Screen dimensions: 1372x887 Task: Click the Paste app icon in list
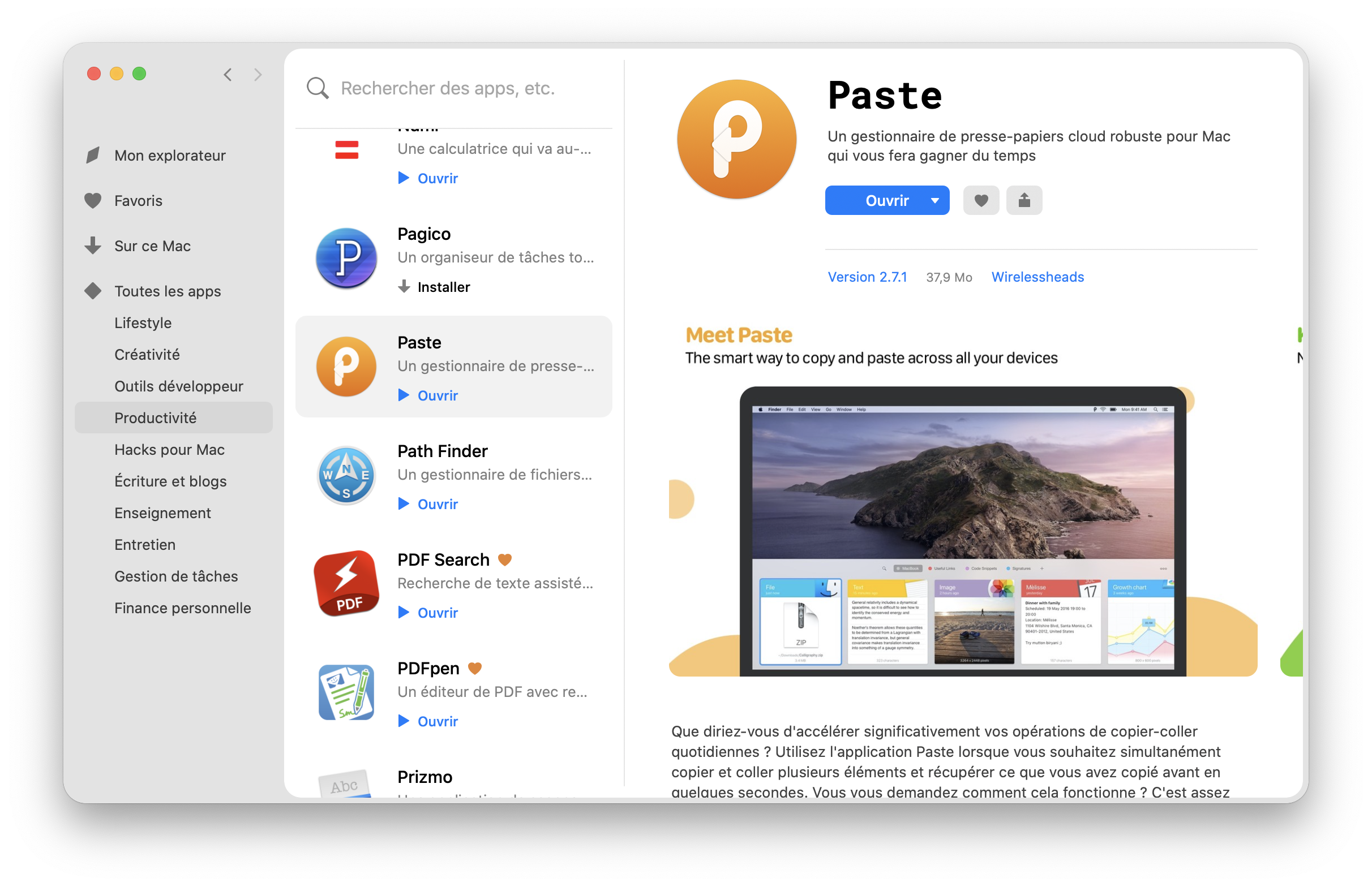346,367
